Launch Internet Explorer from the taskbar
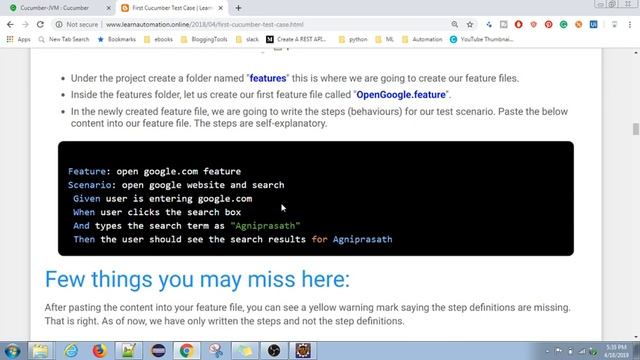Viewport: 640px width, 360px height. point(71,351)
